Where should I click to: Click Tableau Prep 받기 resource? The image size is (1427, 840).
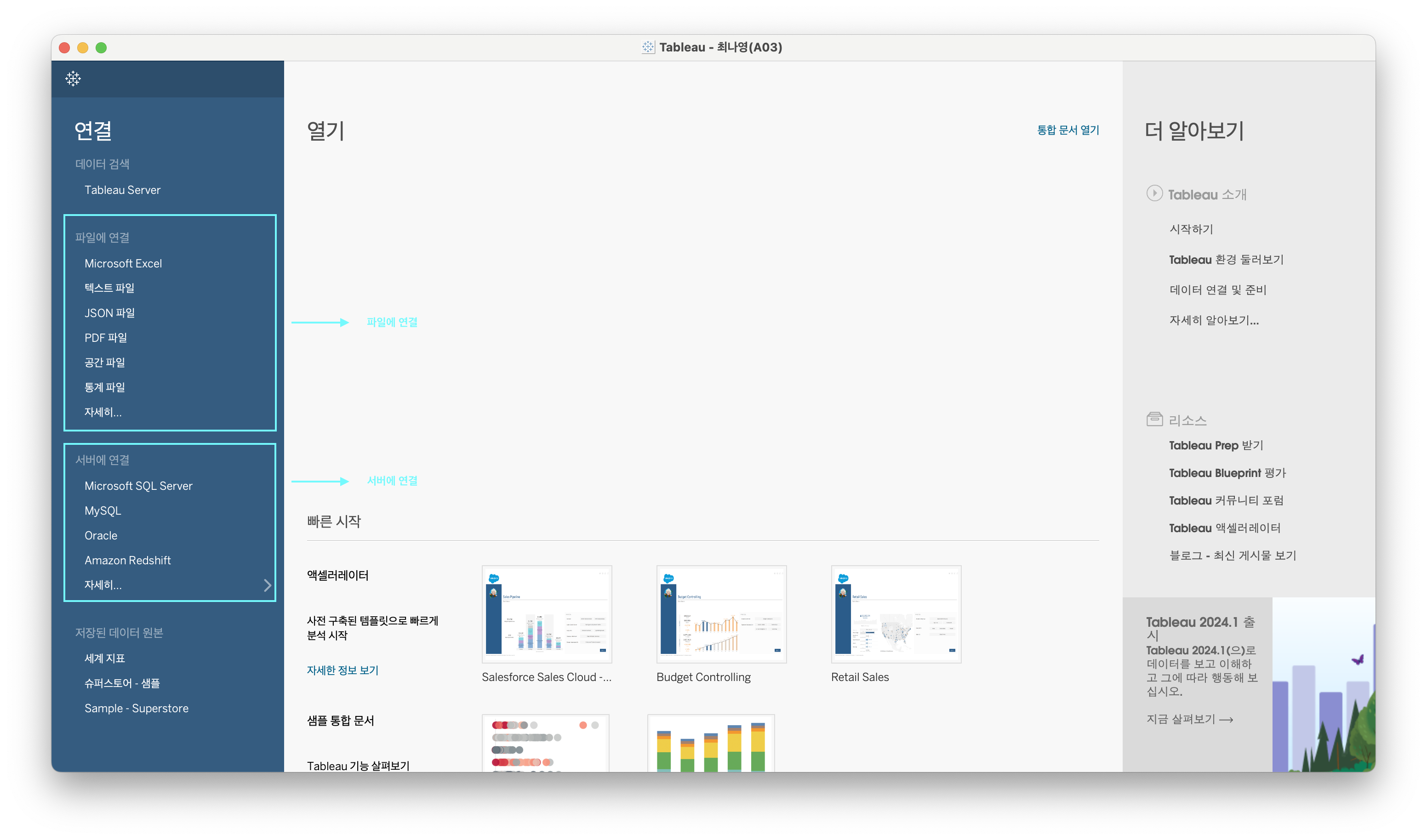(x=1216, y=446)
